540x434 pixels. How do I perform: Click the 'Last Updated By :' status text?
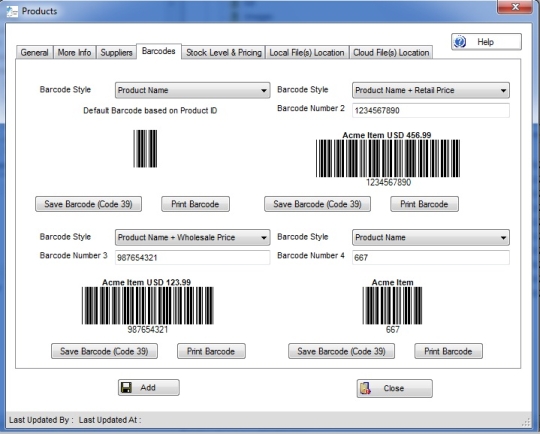click(x=41, y=420)
